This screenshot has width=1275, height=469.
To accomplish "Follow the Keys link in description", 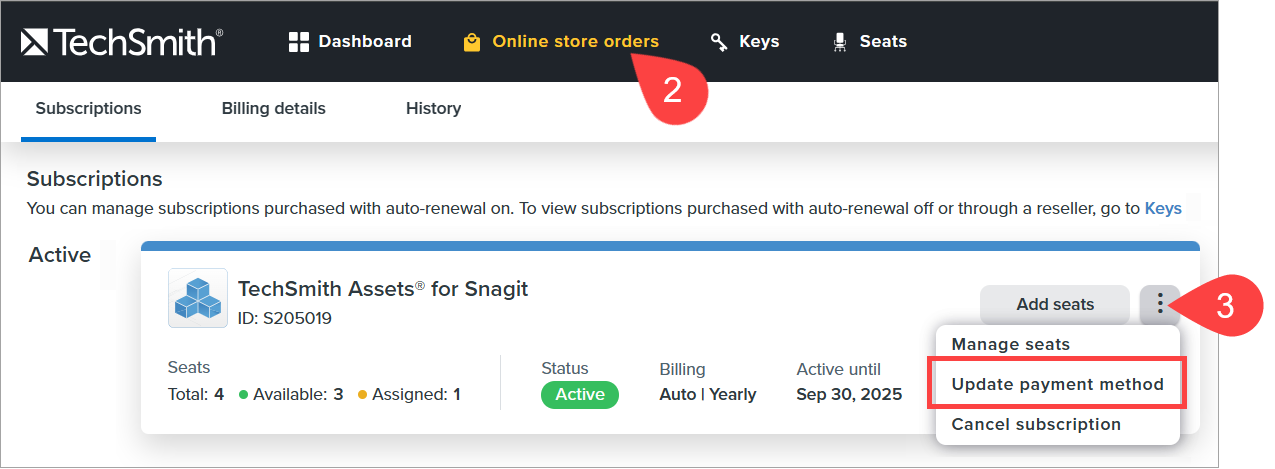I will click(x=1162, y=209).
